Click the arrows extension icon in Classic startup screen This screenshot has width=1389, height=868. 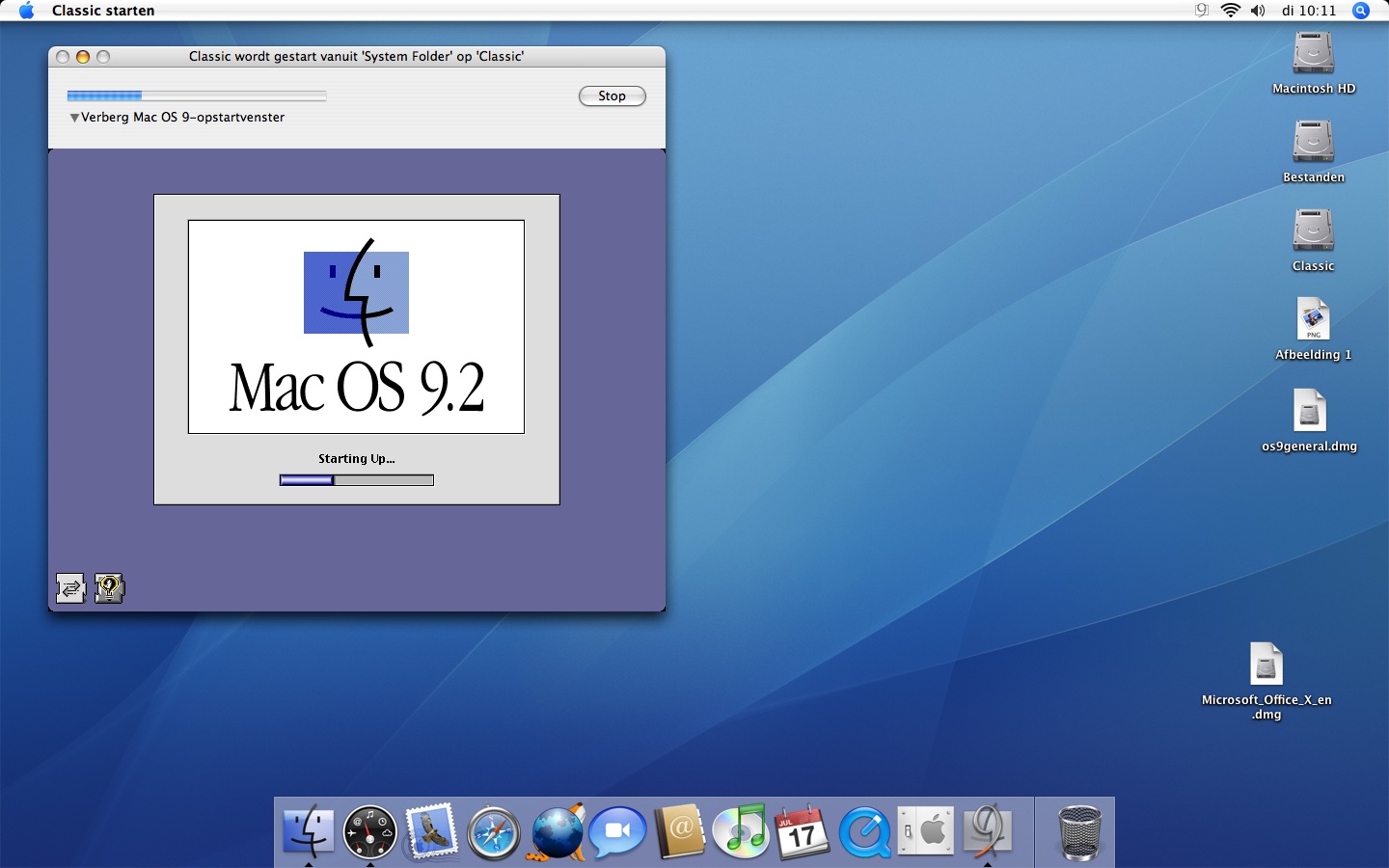pos(70,588)
